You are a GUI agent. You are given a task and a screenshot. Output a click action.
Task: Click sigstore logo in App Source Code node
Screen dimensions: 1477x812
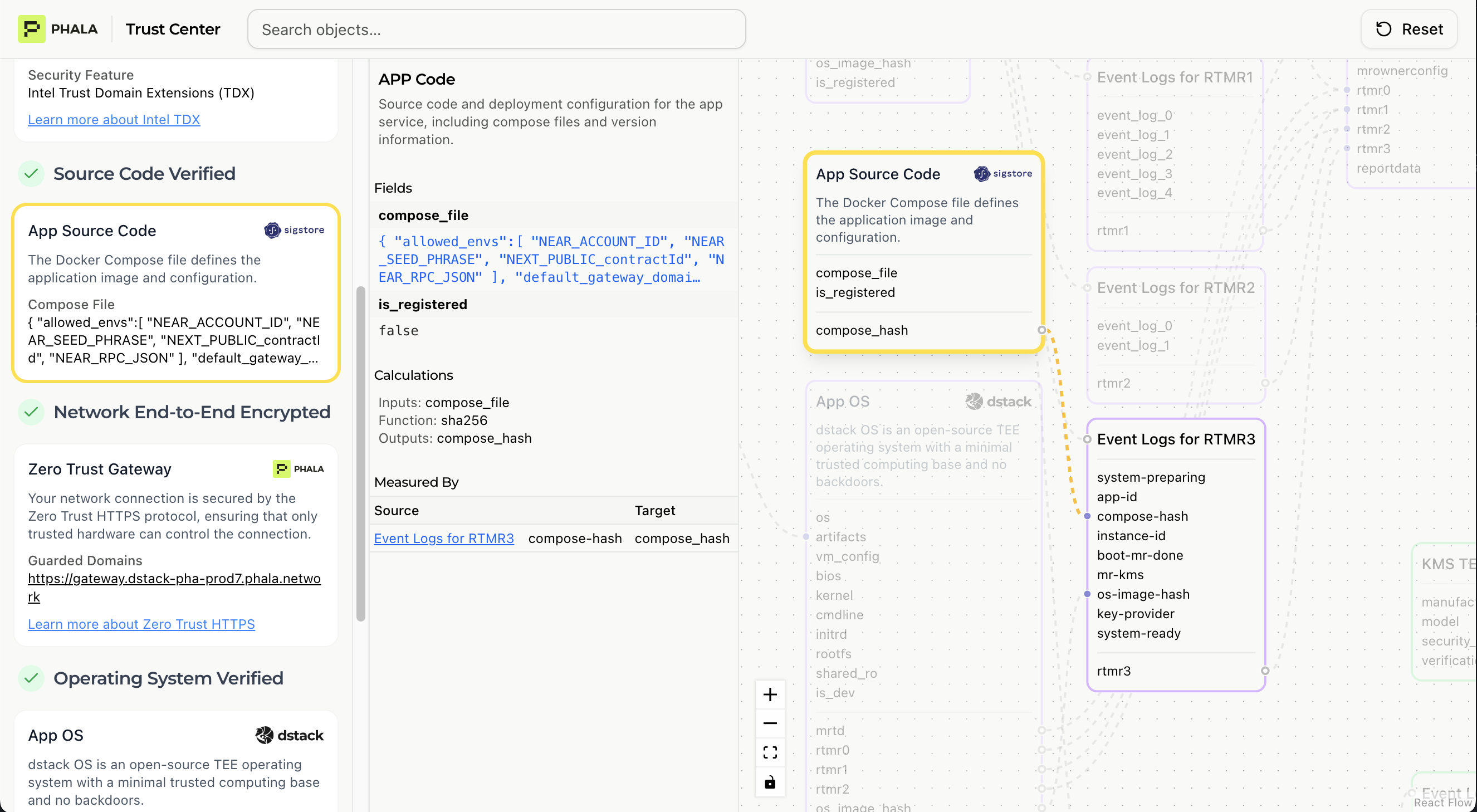pyautogui.click(x=1002, y=173)
